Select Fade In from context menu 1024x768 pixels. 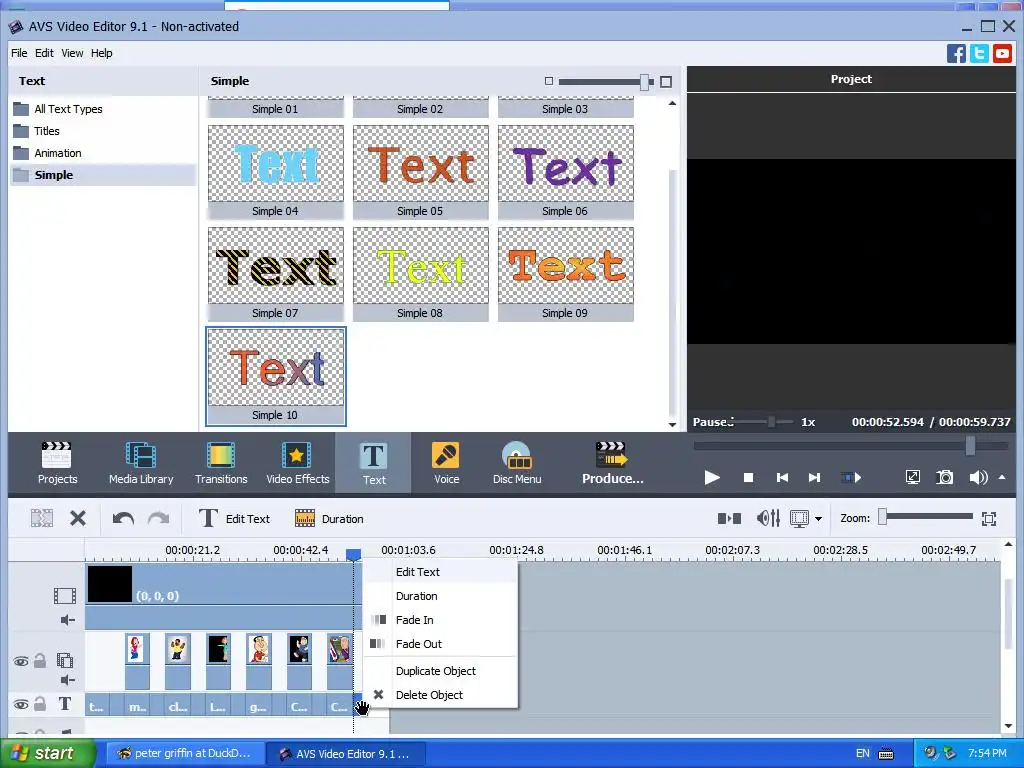tap(440, 620)
